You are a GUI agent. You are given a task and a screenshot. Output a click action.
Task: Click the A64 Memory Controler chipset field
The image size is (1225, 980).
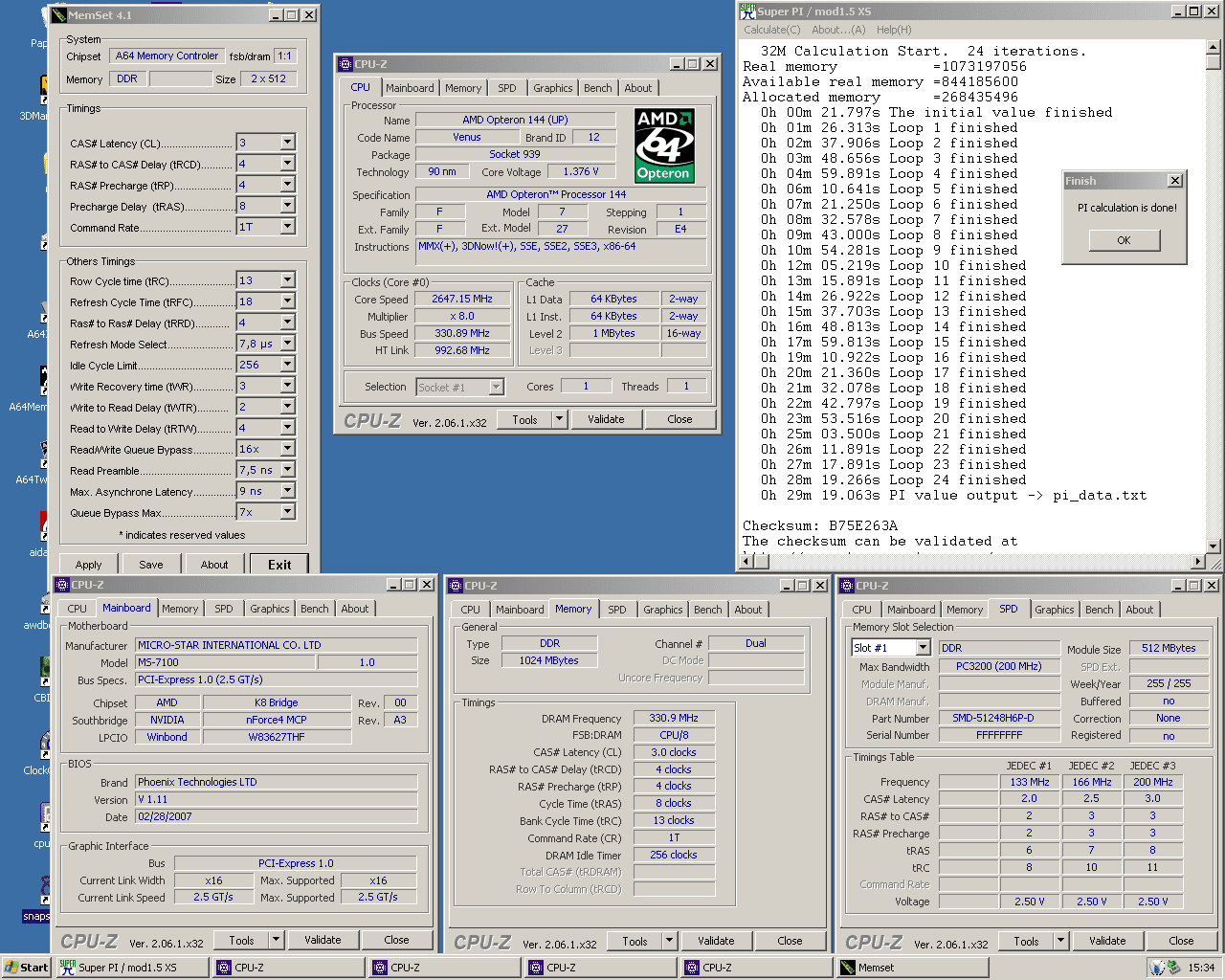point(167,56)
